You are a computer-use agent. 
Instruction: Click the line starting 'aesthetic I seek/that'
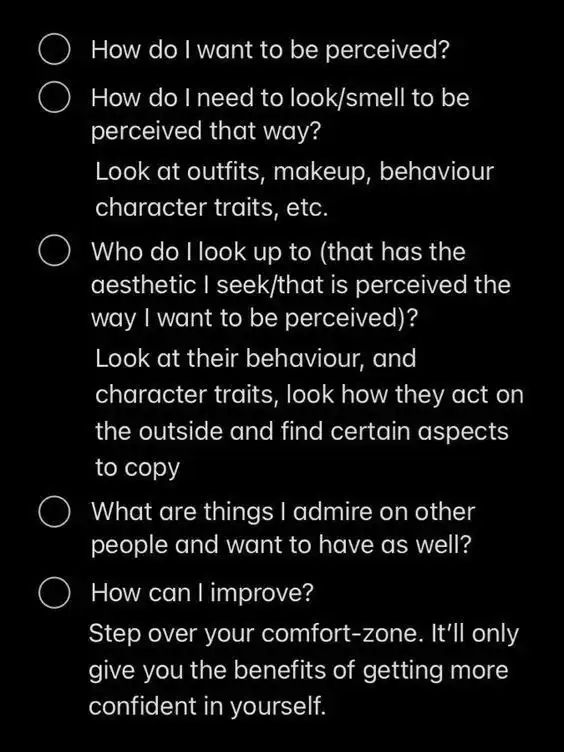[301, 285]
